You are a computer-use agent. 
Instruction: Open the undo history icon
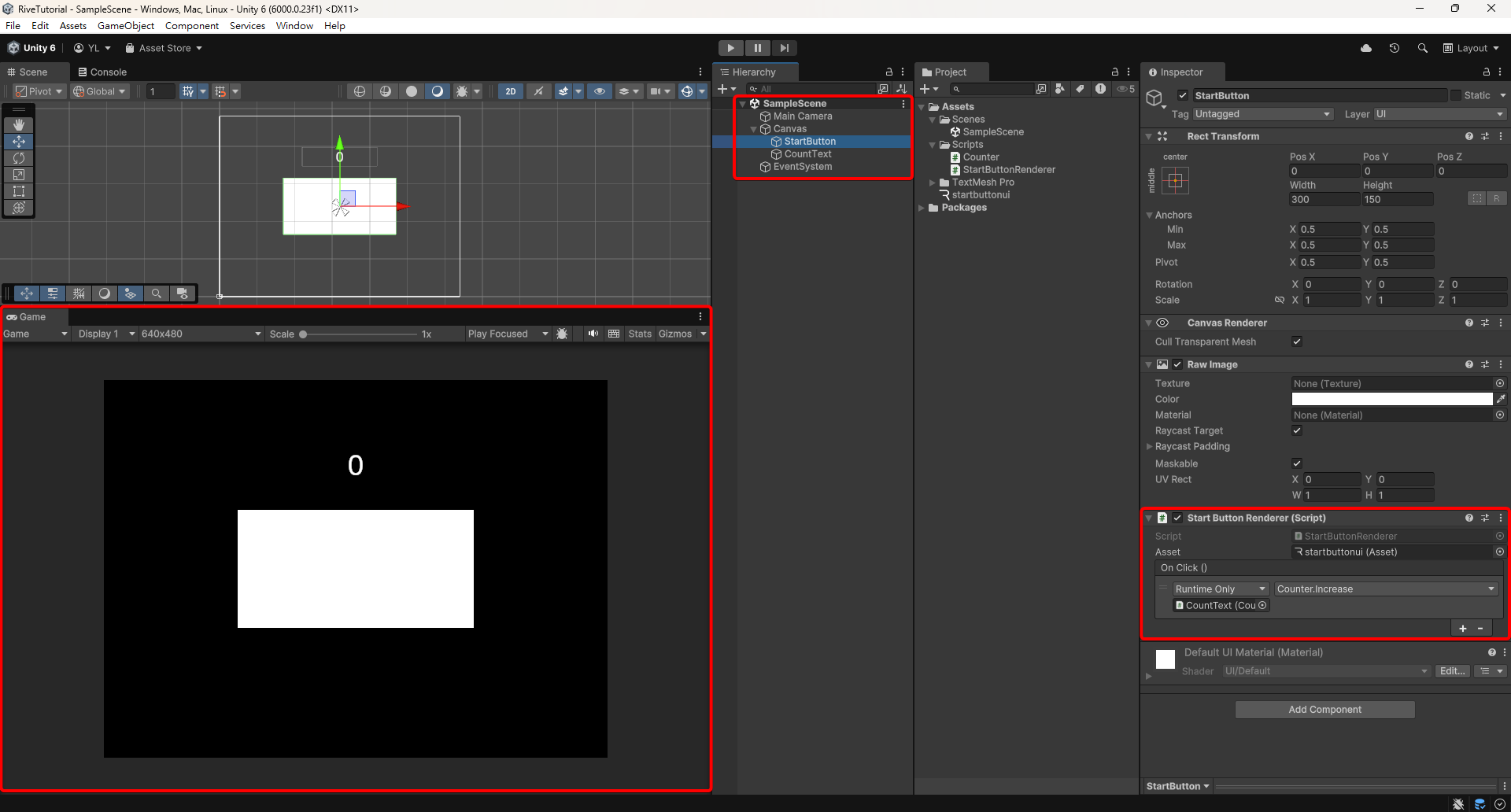pyautogui.click(x=1395, y=48)
